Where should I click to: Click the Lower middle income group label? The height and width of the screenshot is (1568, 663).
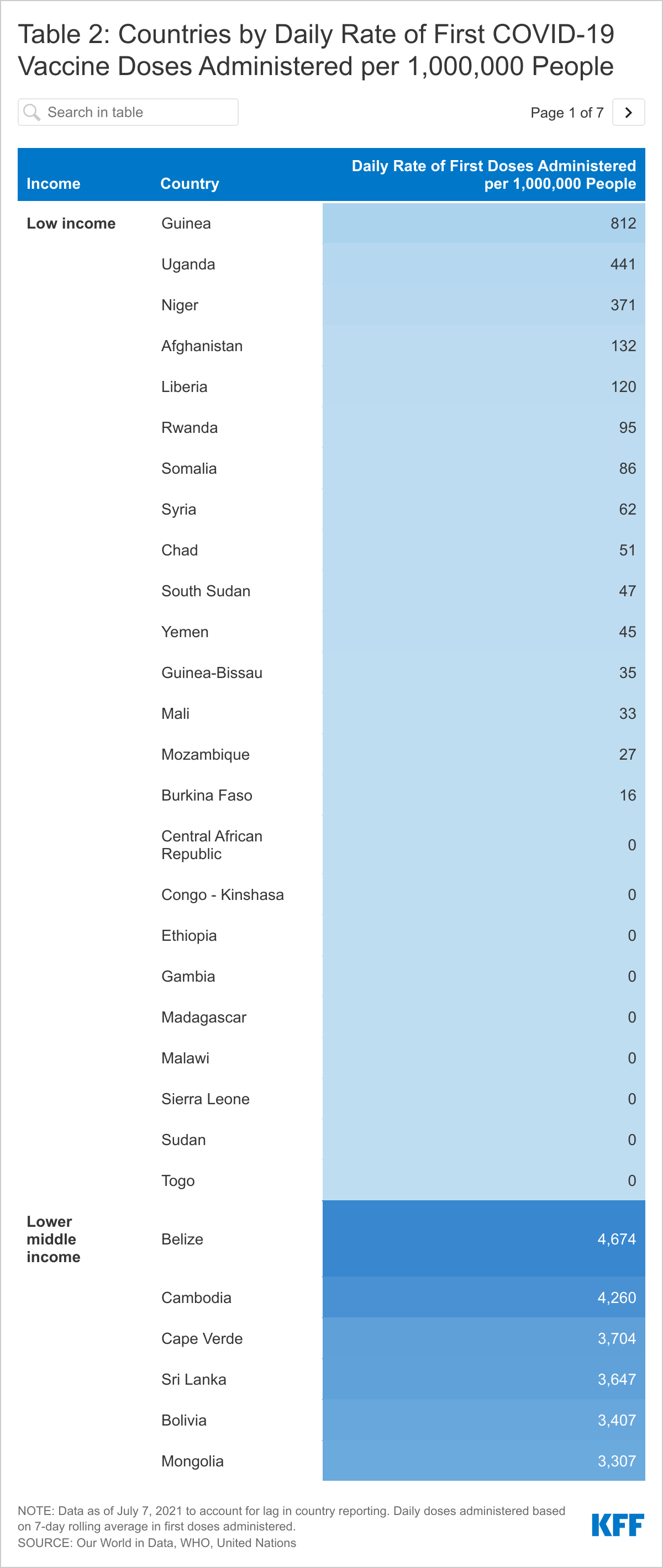click(x=54, y=1239)
